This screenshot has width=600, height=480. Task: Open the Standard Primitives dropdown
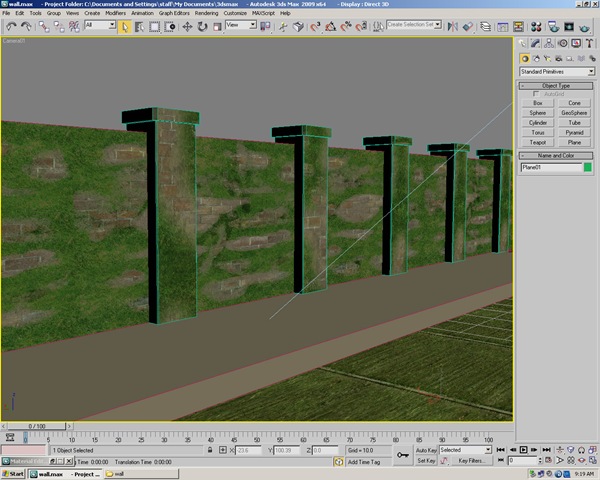pos(556,72)
